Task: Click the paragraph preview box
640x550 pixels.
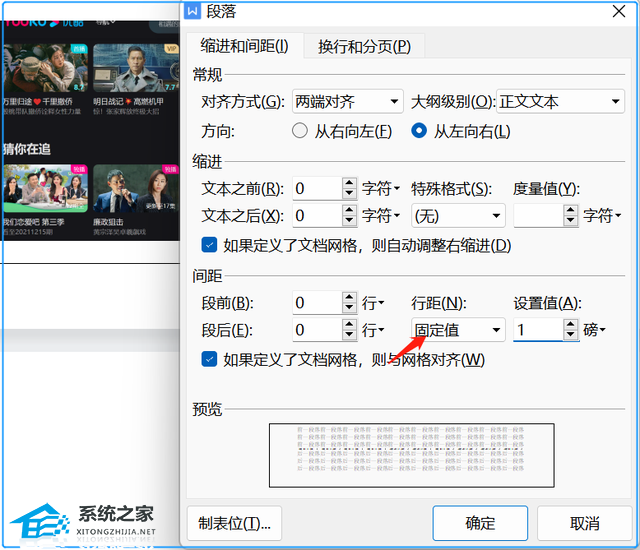Action: point(411,455)
